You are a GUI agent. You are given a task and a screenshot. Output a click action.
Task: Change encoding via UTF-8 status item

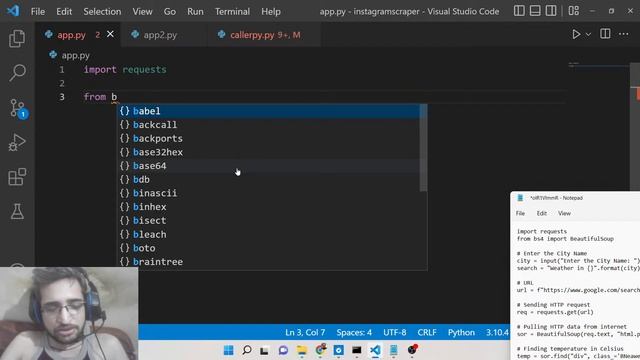click(394, 333)
